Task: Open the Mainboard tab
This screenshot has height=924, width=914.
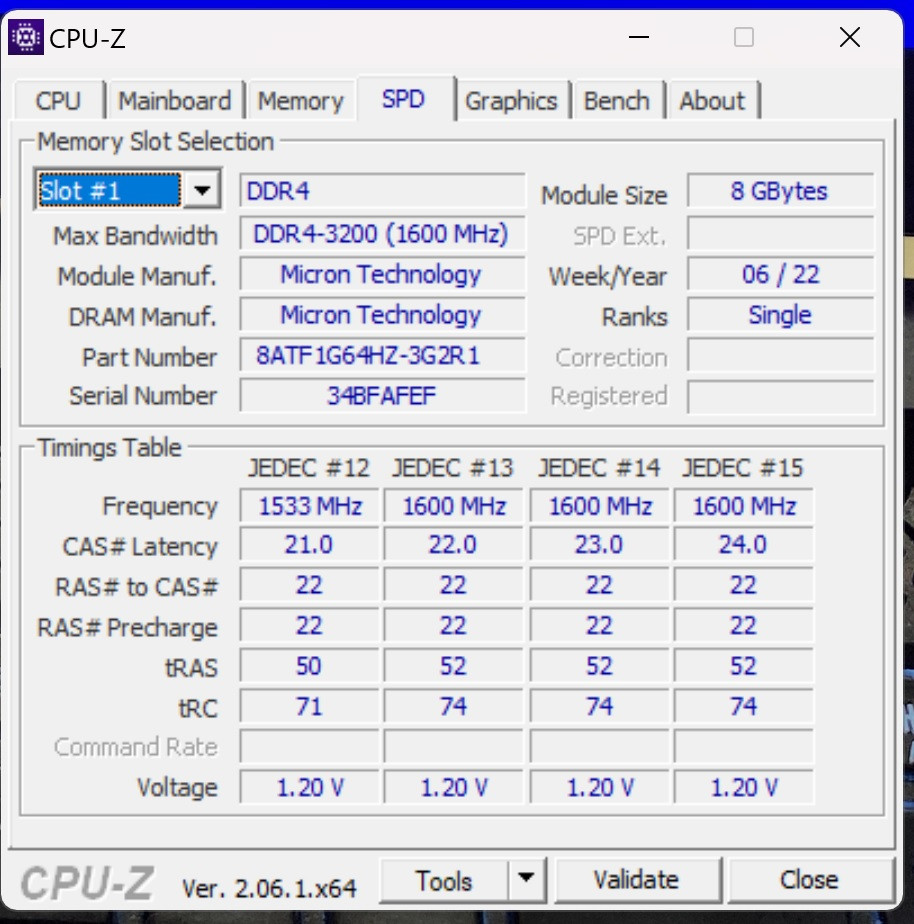Action: click(x=175, y=101)
